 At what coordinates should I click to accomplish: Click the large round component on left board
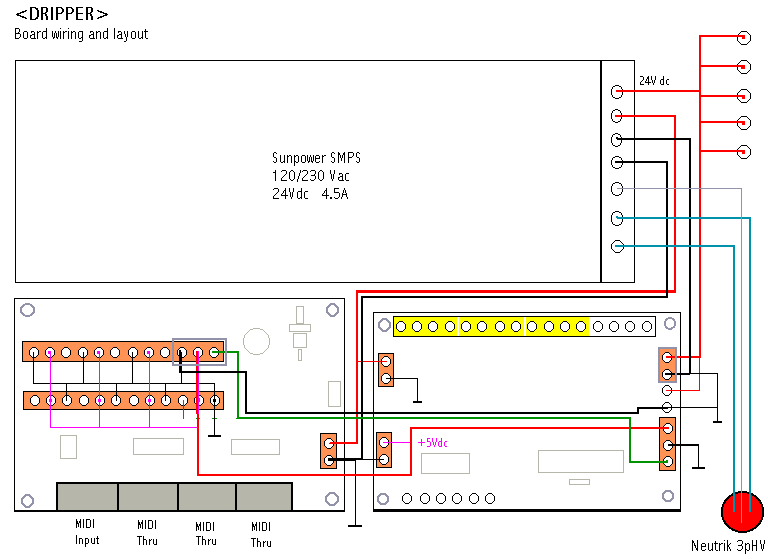point(258,341)
